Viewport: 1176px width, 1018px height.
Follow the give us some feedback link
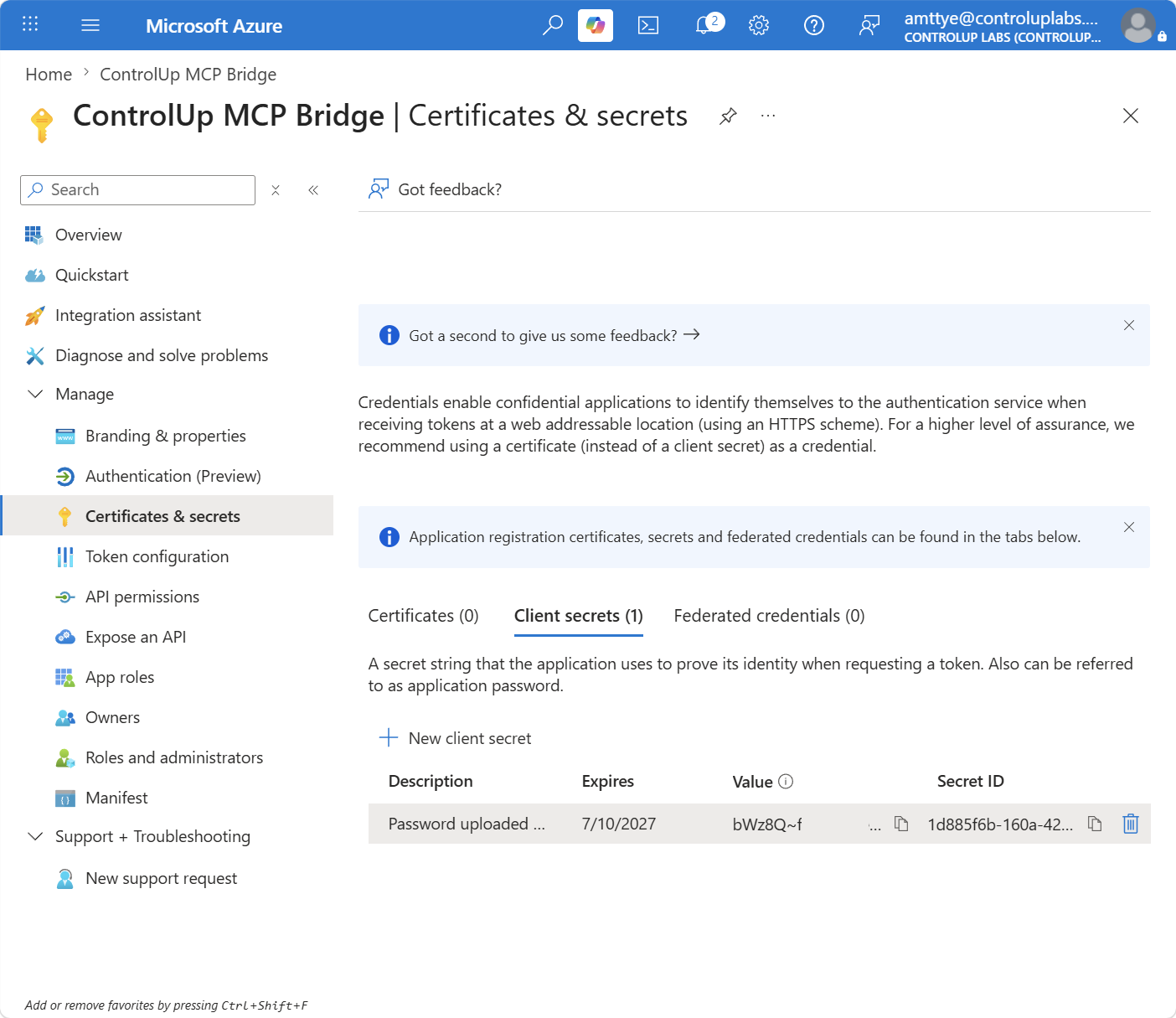tap(554, 335)
